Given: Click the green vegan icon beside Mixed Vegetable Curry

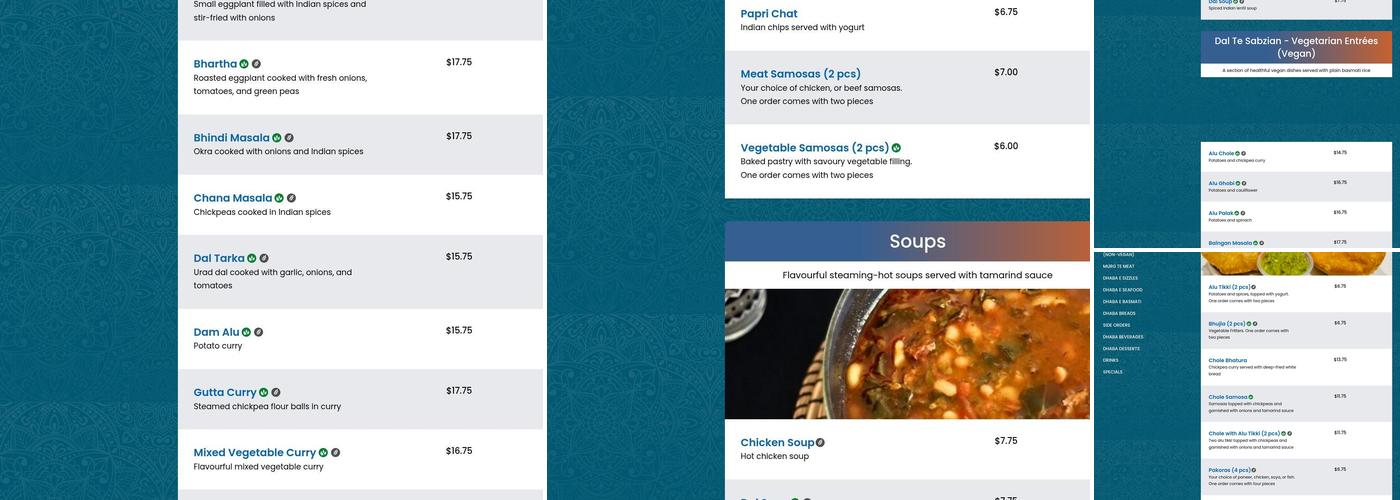Looking at the screenshot, I should click(323, 453).
